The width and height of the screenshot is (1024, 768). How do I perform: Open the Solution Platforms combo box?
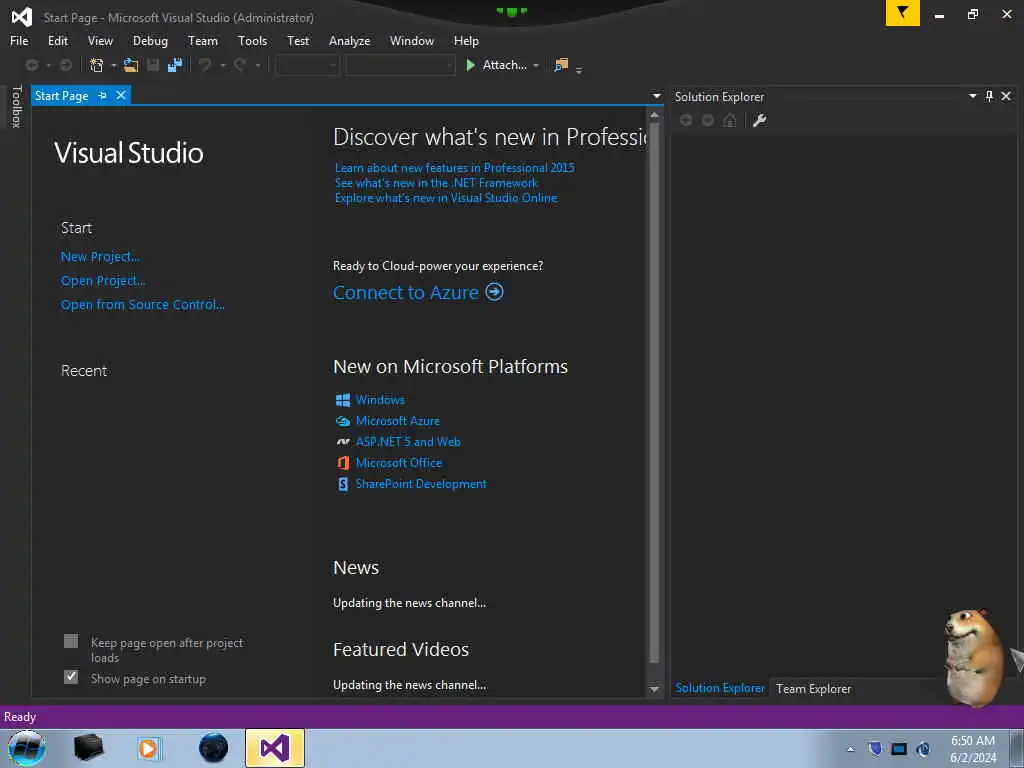click(x=400, y=65)
